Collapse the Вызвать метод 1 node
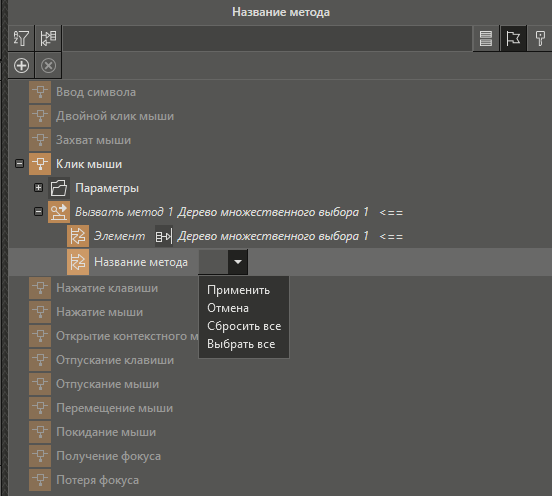 pos(38,212)
